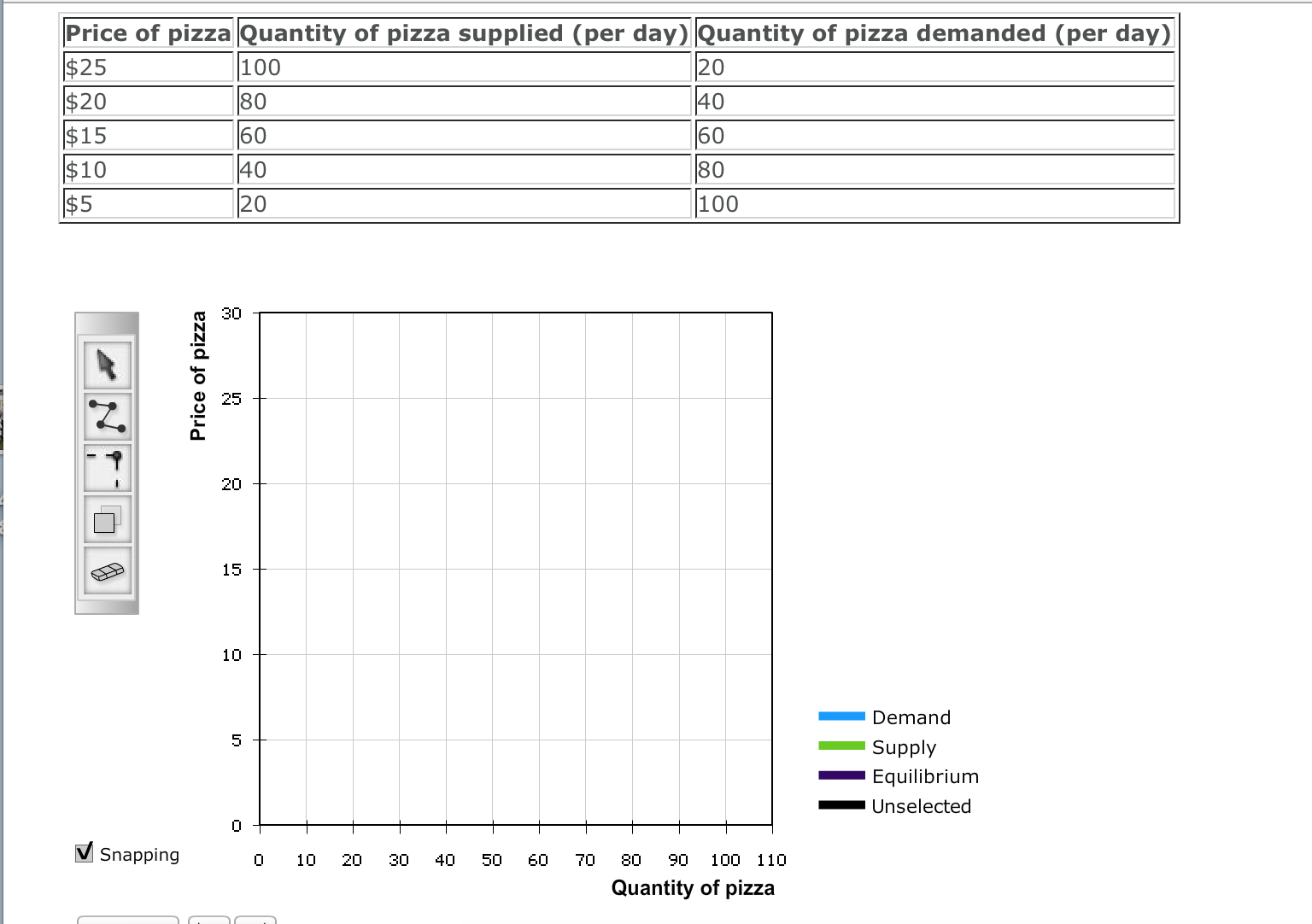Click the black Unselected legend swatch
The height and width of the screenshot is (924, 1312).
coord(841,805)
